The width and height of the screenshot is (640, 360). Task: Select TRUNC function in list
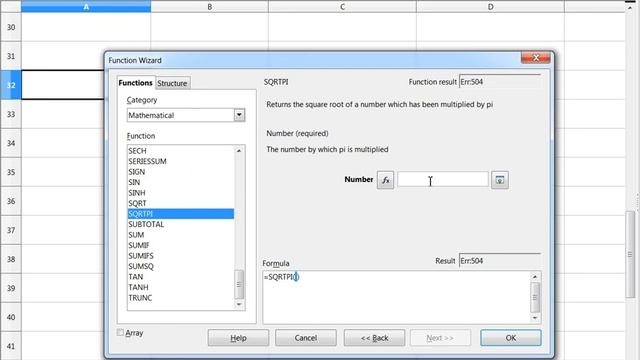181,298
